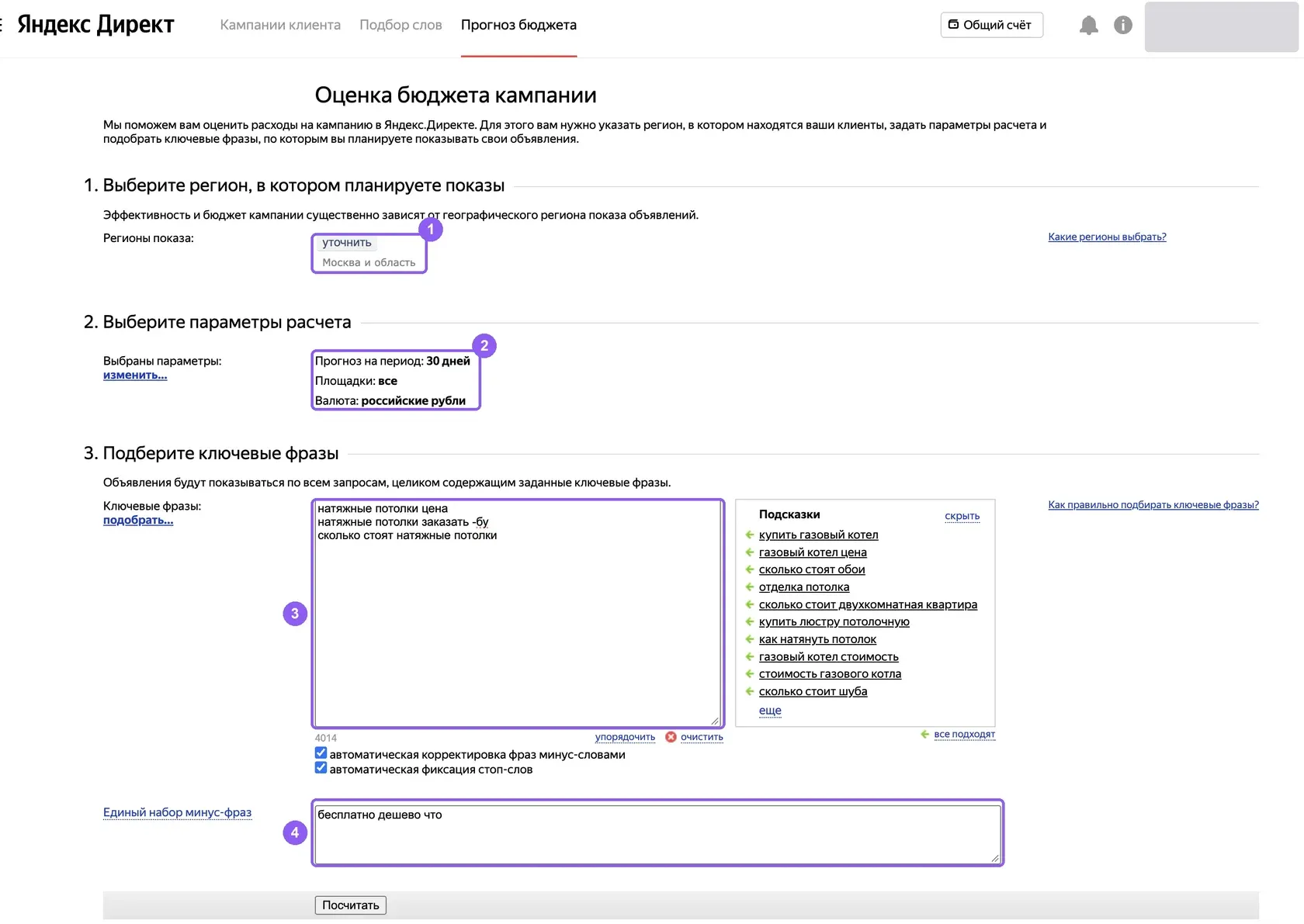The width and height of the screenshot is (1304, 924).
Task: Click the Посчитать button
Action: point(351,905)
